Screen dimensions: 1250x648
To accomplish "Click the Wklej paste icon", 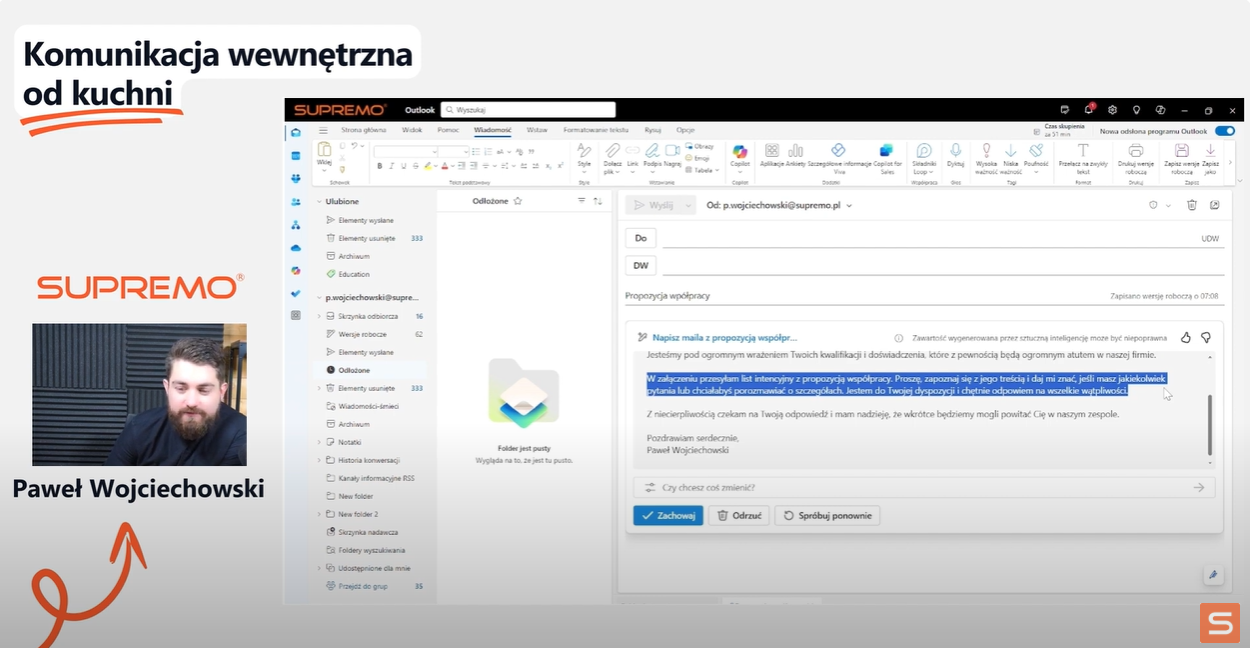I will pos(324,149).
